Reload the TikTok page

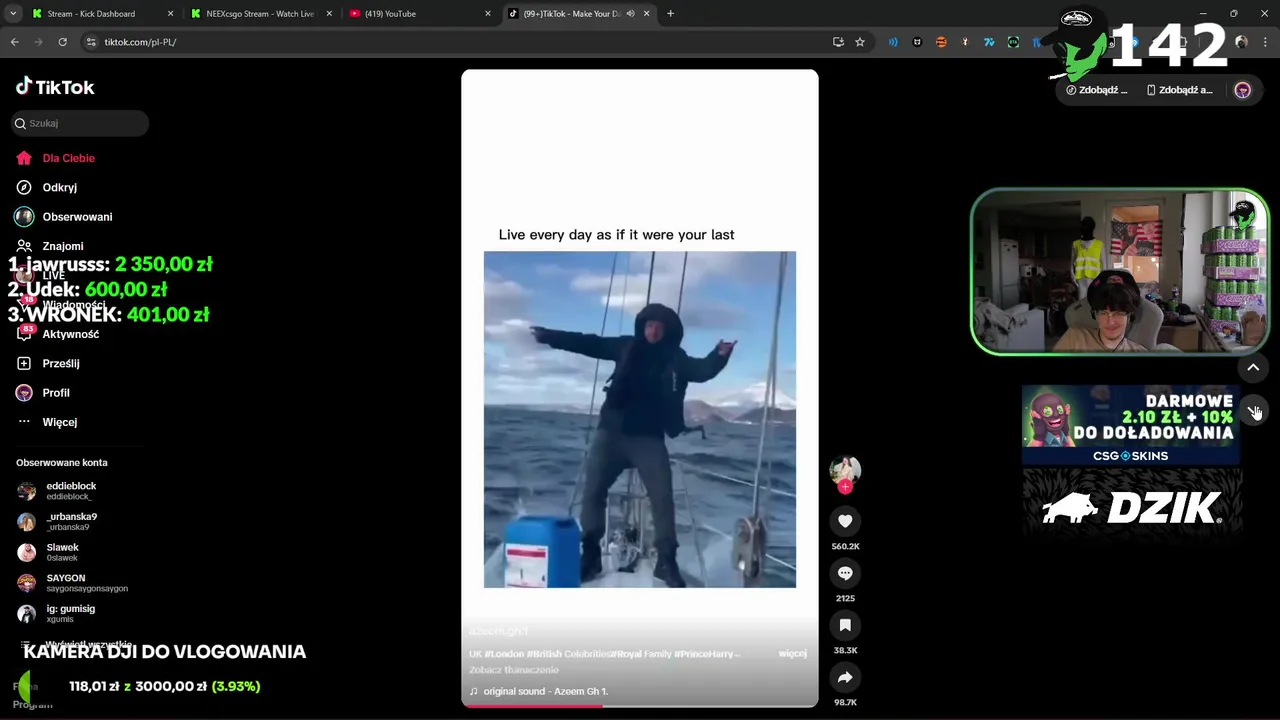[x=62, y=42]
